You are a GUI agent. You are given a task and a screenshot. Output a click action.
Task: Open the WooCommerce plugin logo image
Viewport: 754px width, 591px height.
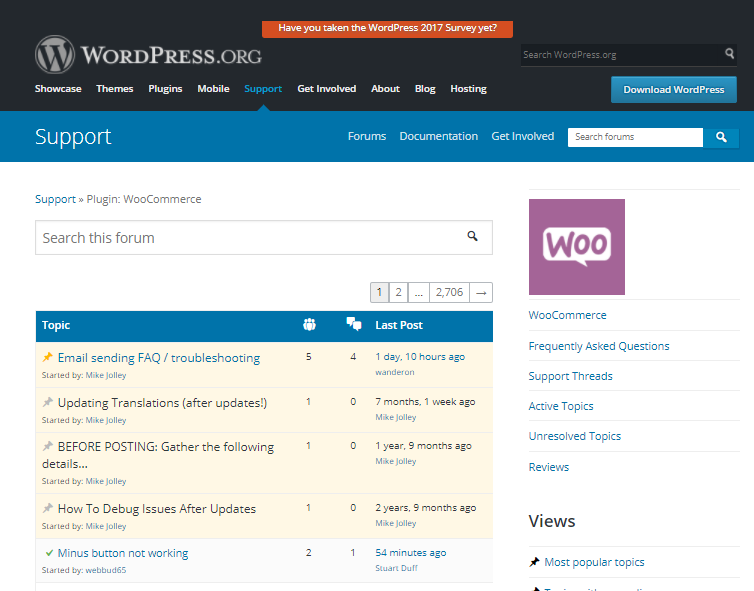(x=577, y=247)
